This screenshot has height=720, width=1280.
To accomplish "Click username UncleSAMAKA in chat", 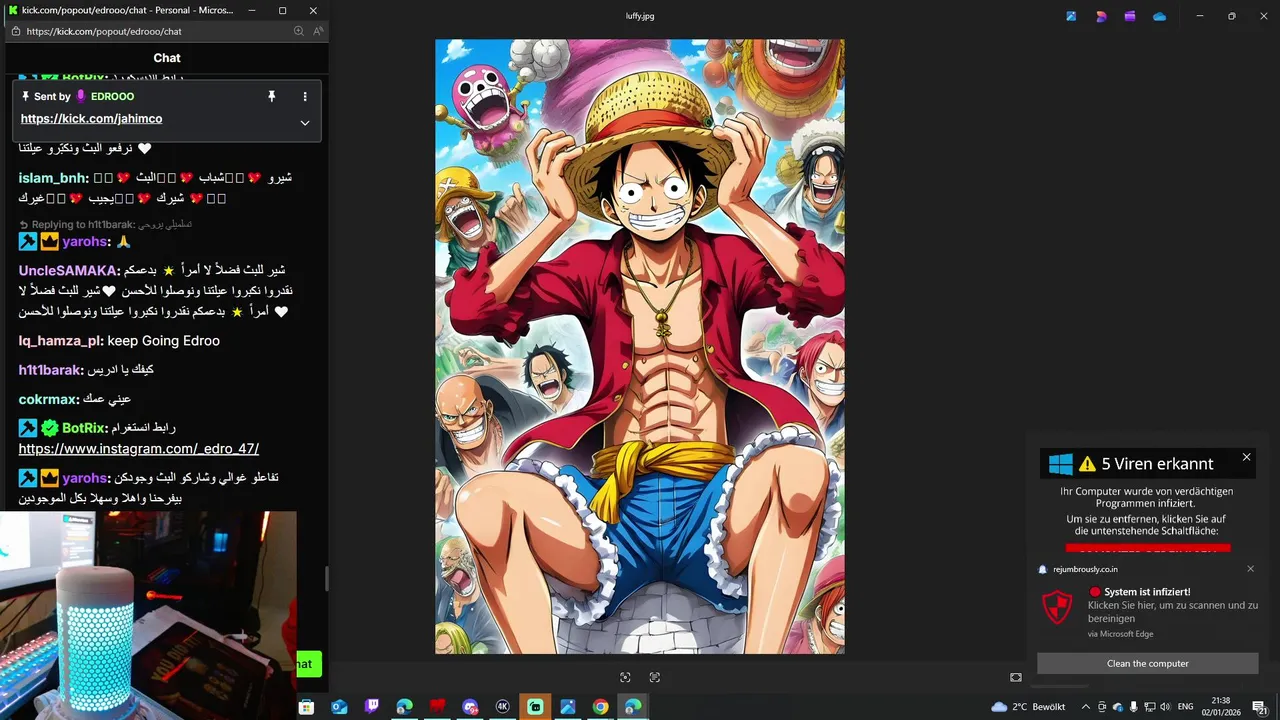I will [67, 271].
